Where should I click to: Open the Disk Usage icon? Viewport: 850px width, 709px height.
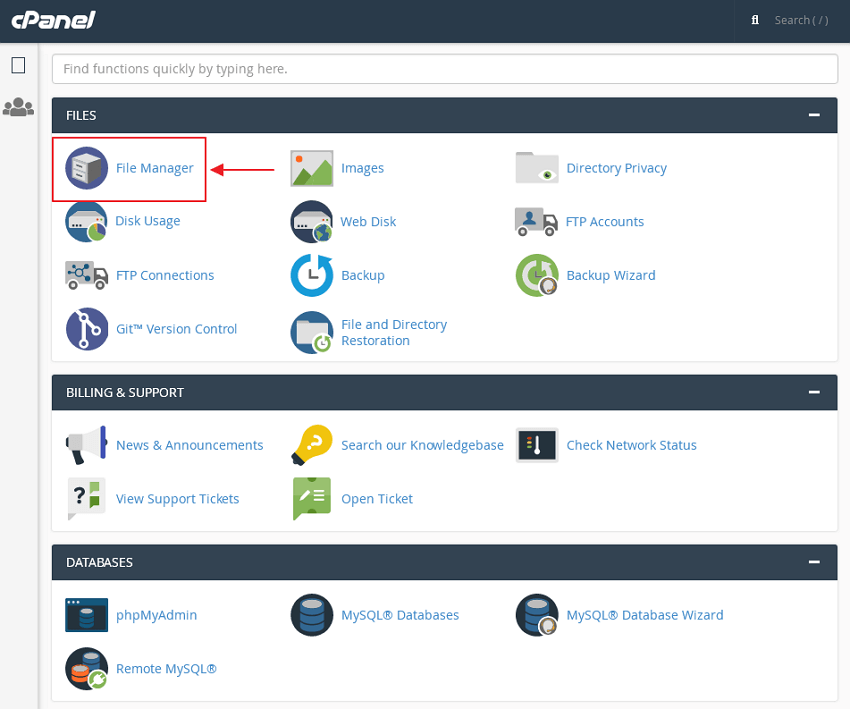click(86, 222)
